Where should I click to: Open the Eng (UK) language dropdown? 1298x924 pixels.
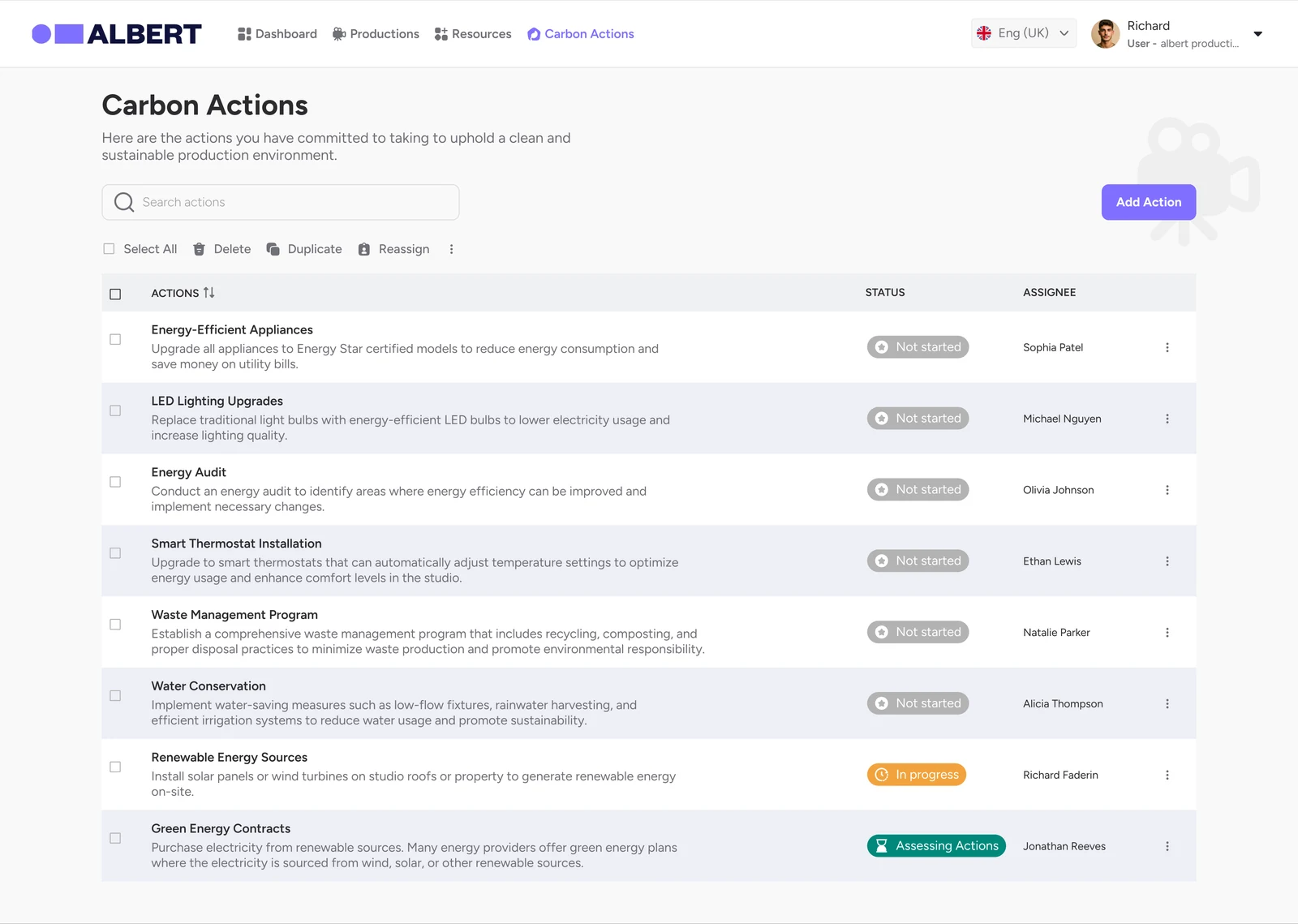pyautogui.click(x=1024, y=33)
